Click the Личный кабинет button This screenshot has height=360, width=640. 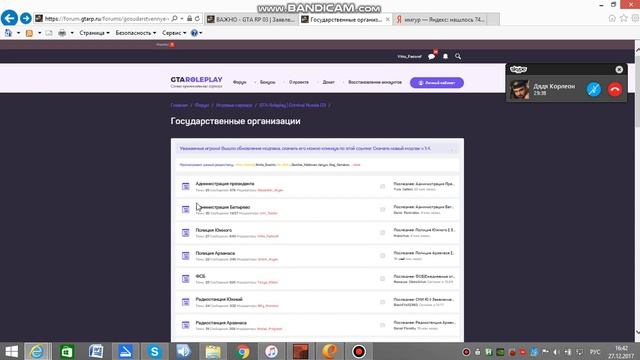437,82
